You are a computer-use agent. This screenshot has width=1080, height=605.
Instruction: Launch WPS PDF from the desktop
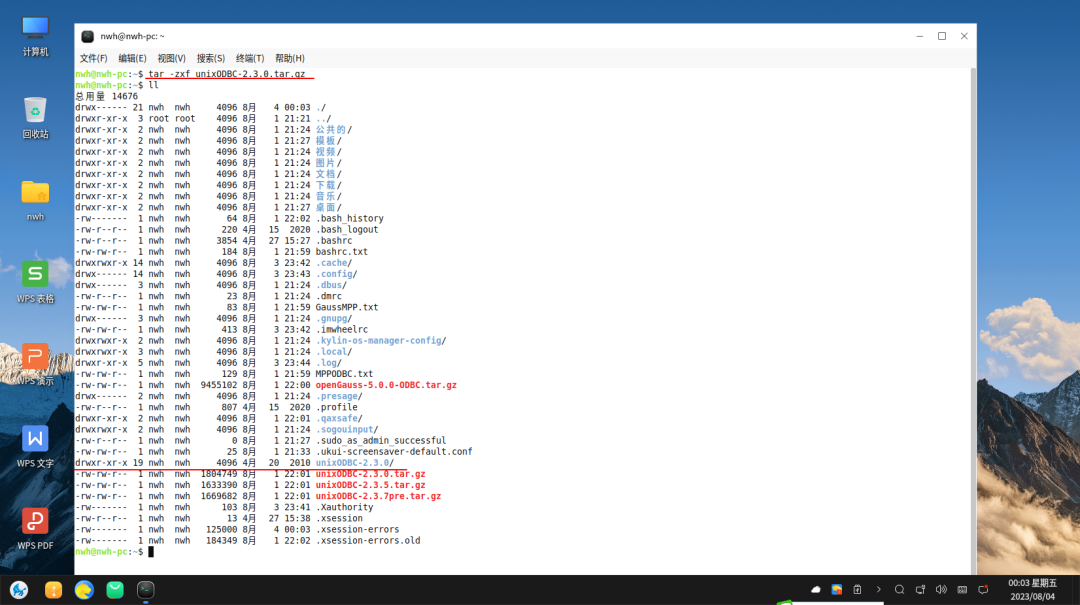pyautogui.click(x=35, y=529)
